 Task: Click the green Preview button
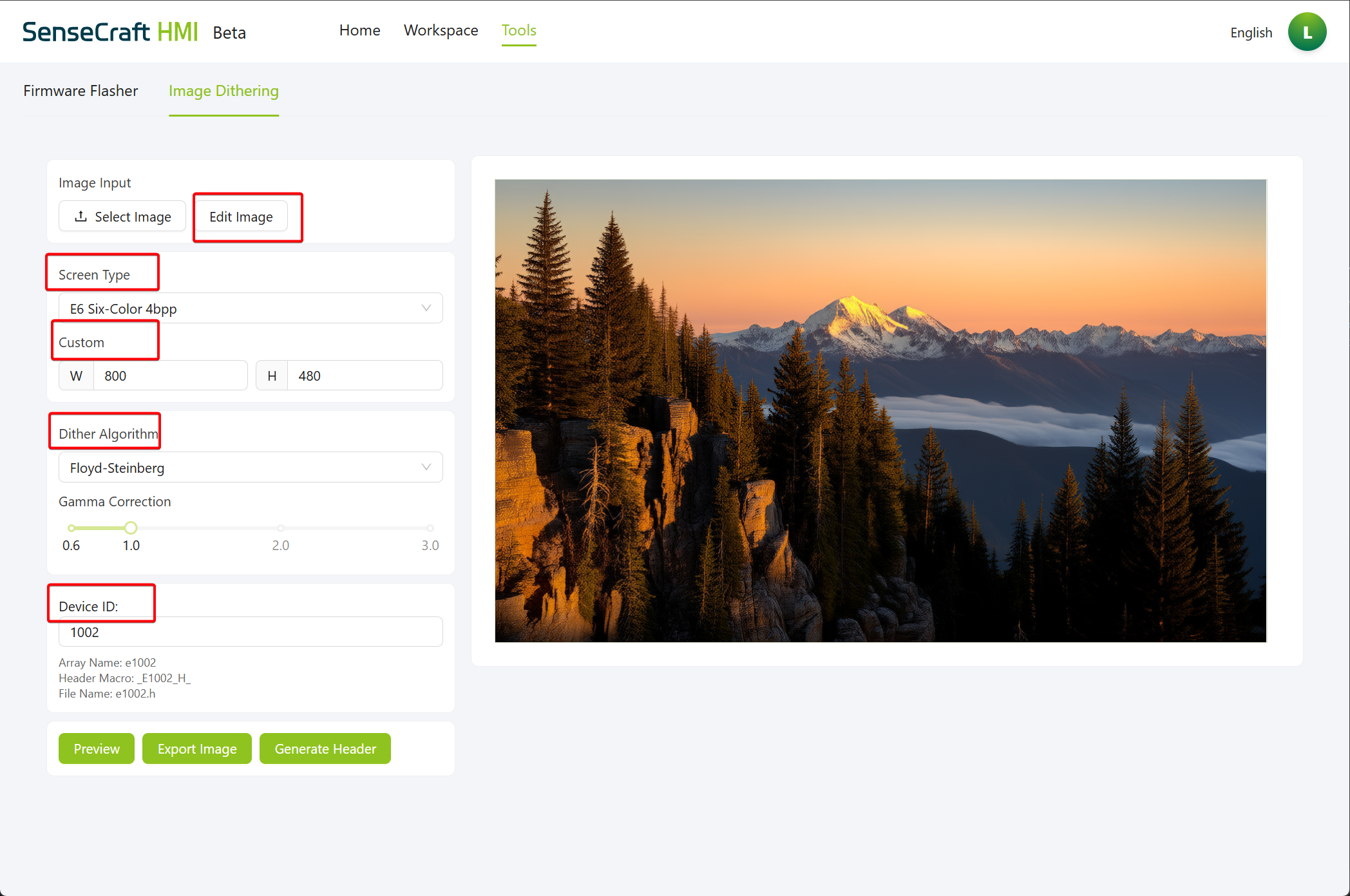tap(97, 748)
